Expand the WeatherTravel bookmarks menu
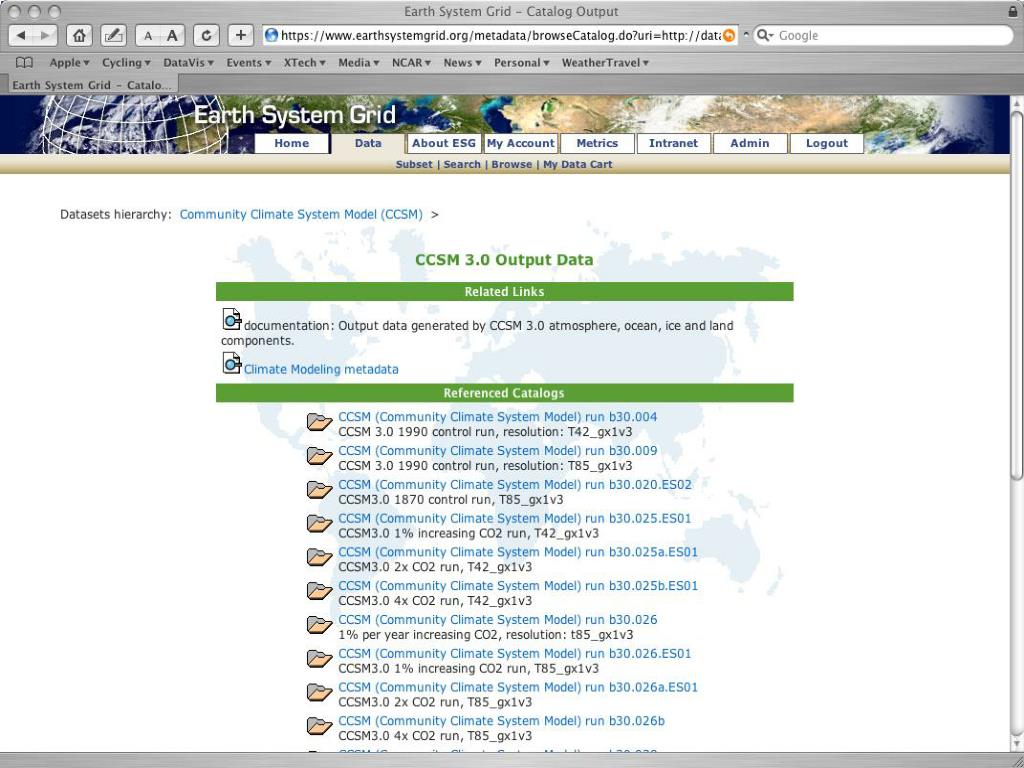Screen dimensions: 1024x768 click(605, 63)
